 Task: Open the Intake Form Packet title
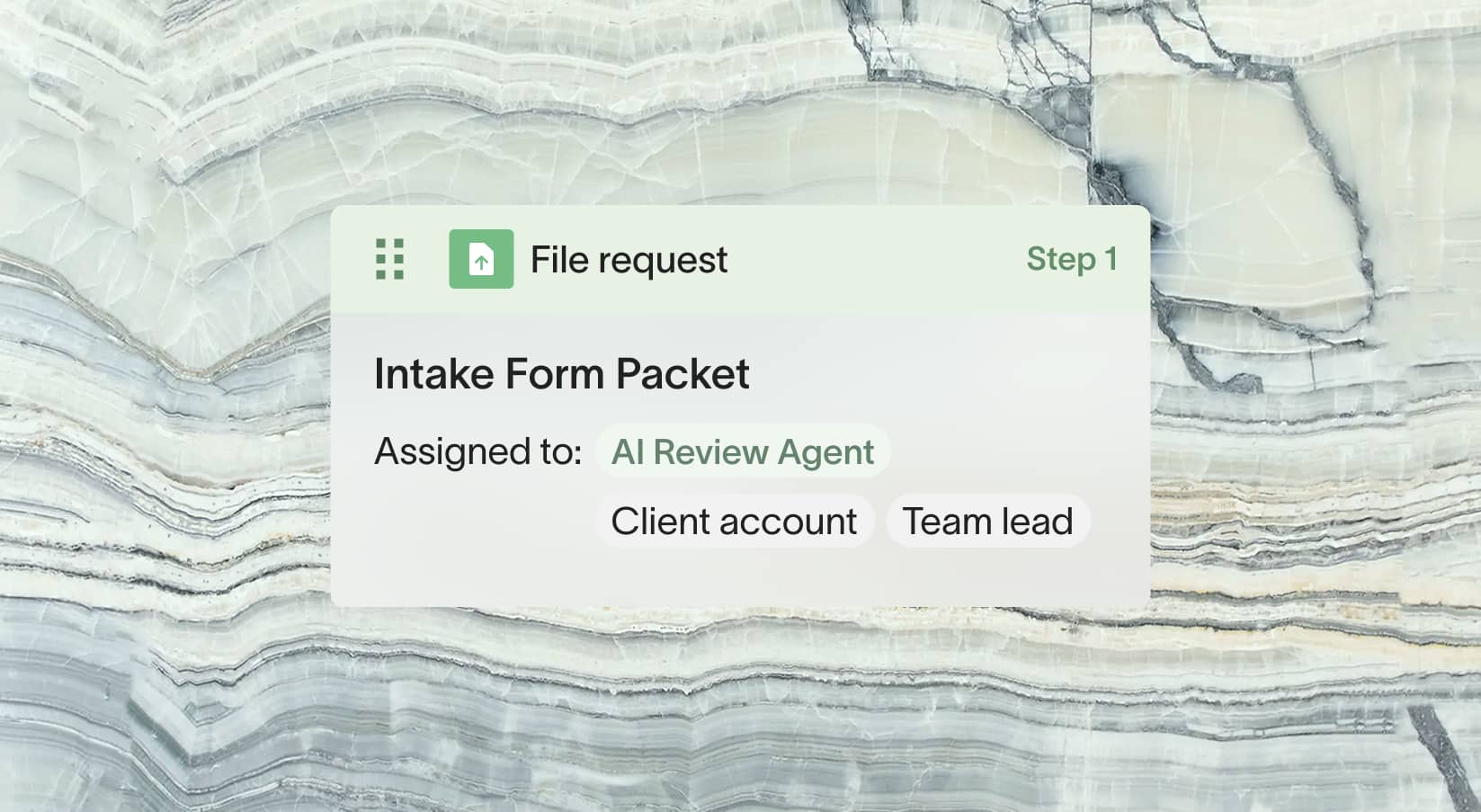click(561, 373)
